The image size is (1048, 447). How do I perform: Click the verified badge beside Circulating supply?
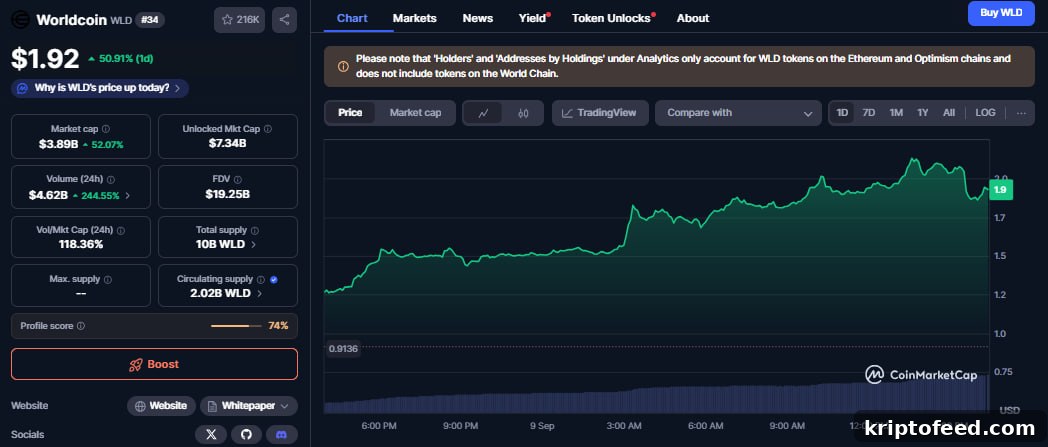pos(274,279)
